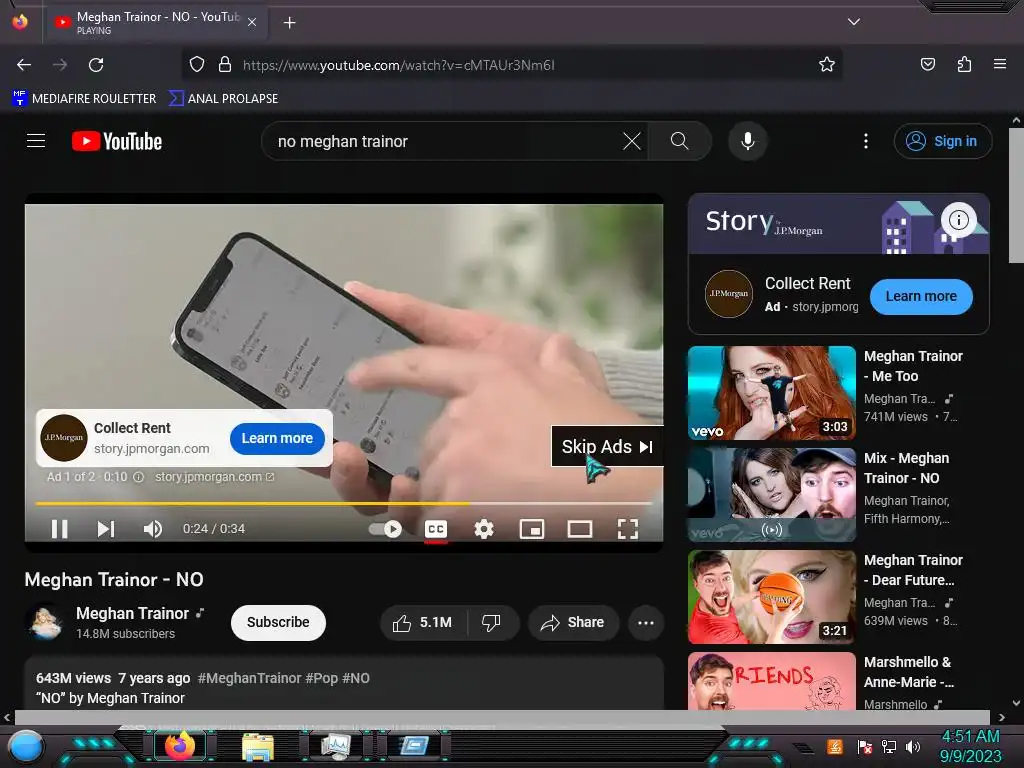This screenshot has width=1024, height=768.
Task: Open Meghan Trainor channel avatar
Action: [45, 622]
